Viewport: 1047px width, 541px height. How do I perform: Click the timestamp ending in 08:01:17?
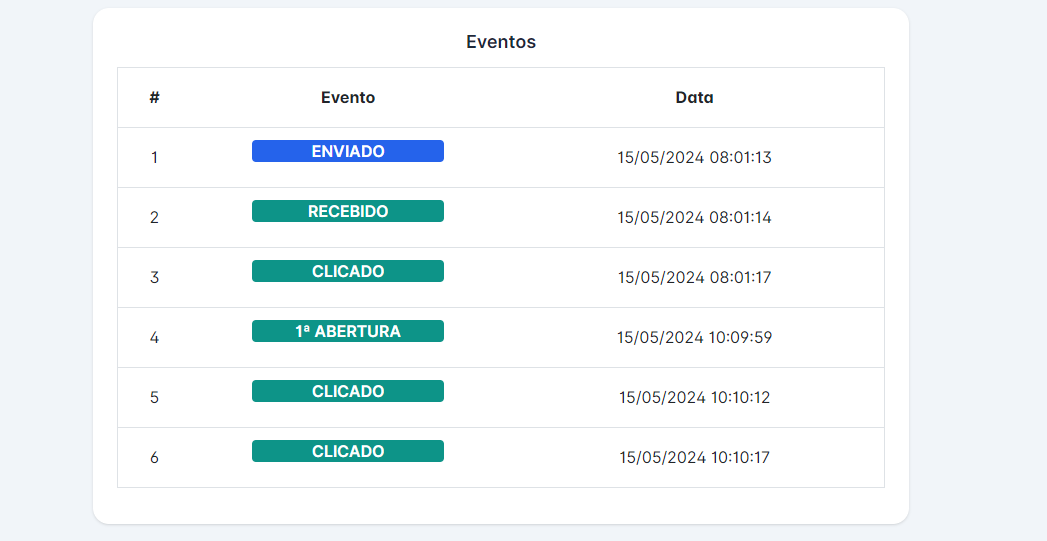click(694, 278)
